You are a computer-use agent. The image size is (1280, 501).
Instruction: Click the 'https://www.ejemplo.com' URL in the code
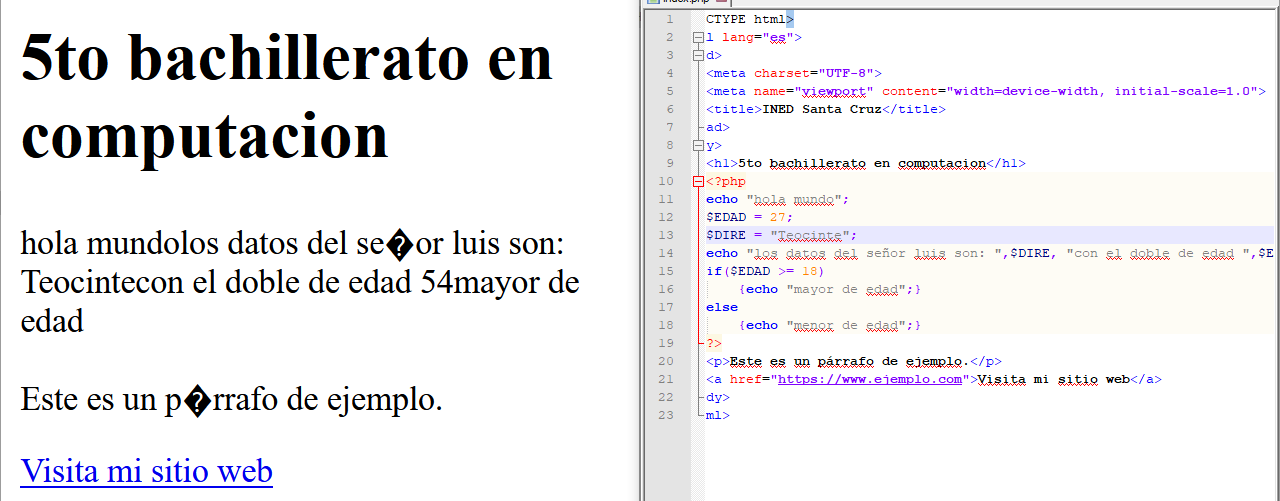coord(870,379)
